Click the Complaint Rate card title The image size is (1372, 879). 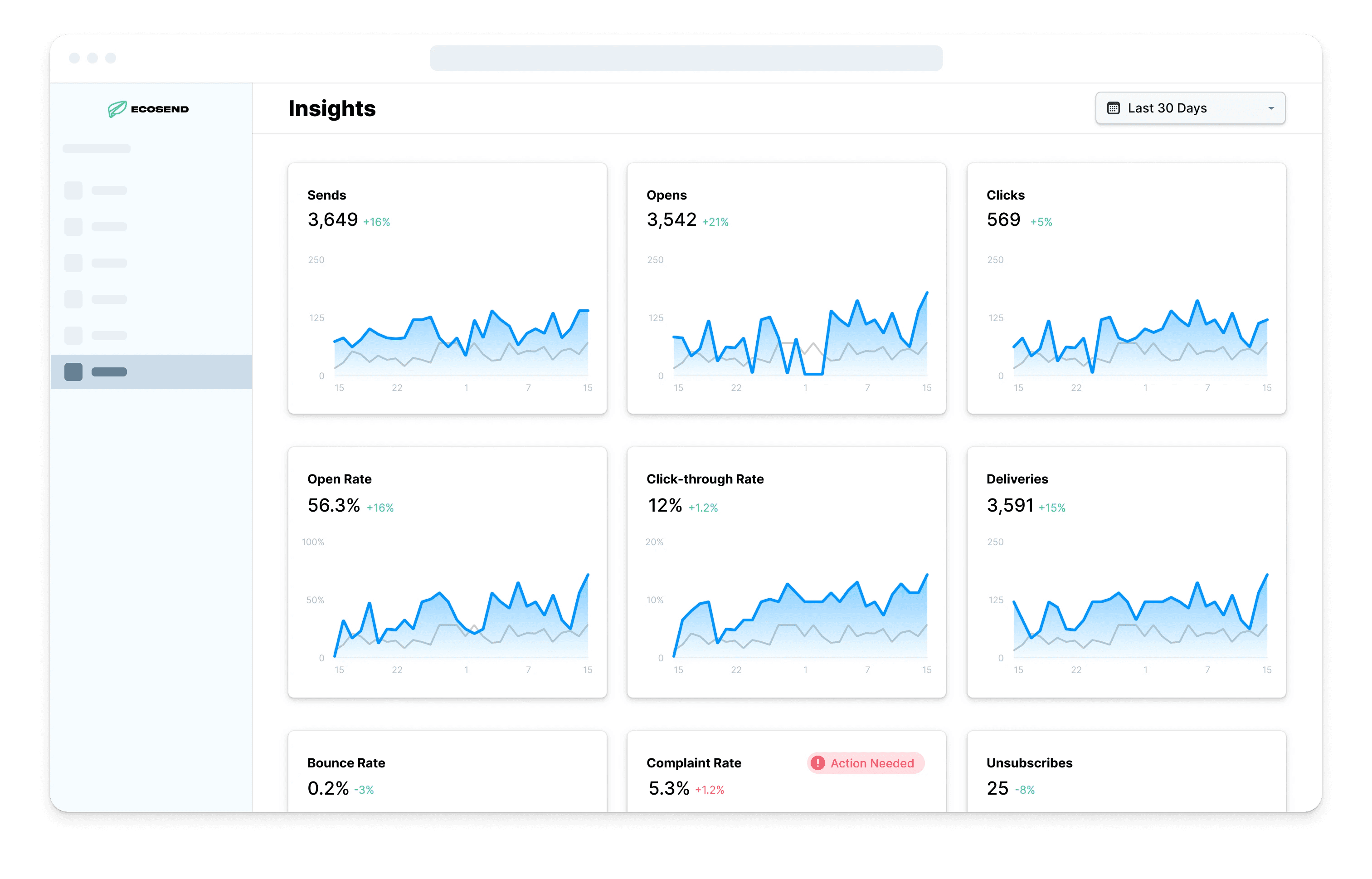point(694,763)
